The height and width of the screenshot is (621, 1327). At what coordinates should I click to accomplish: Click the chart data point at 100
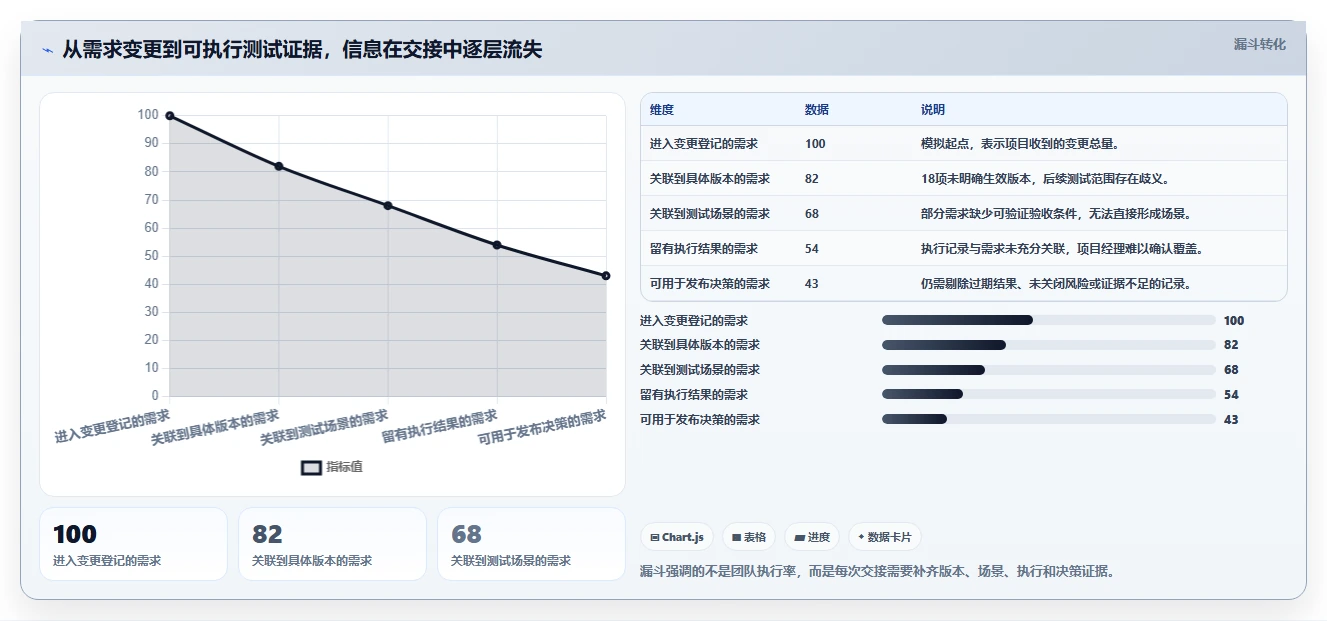[x=170, y=116]
